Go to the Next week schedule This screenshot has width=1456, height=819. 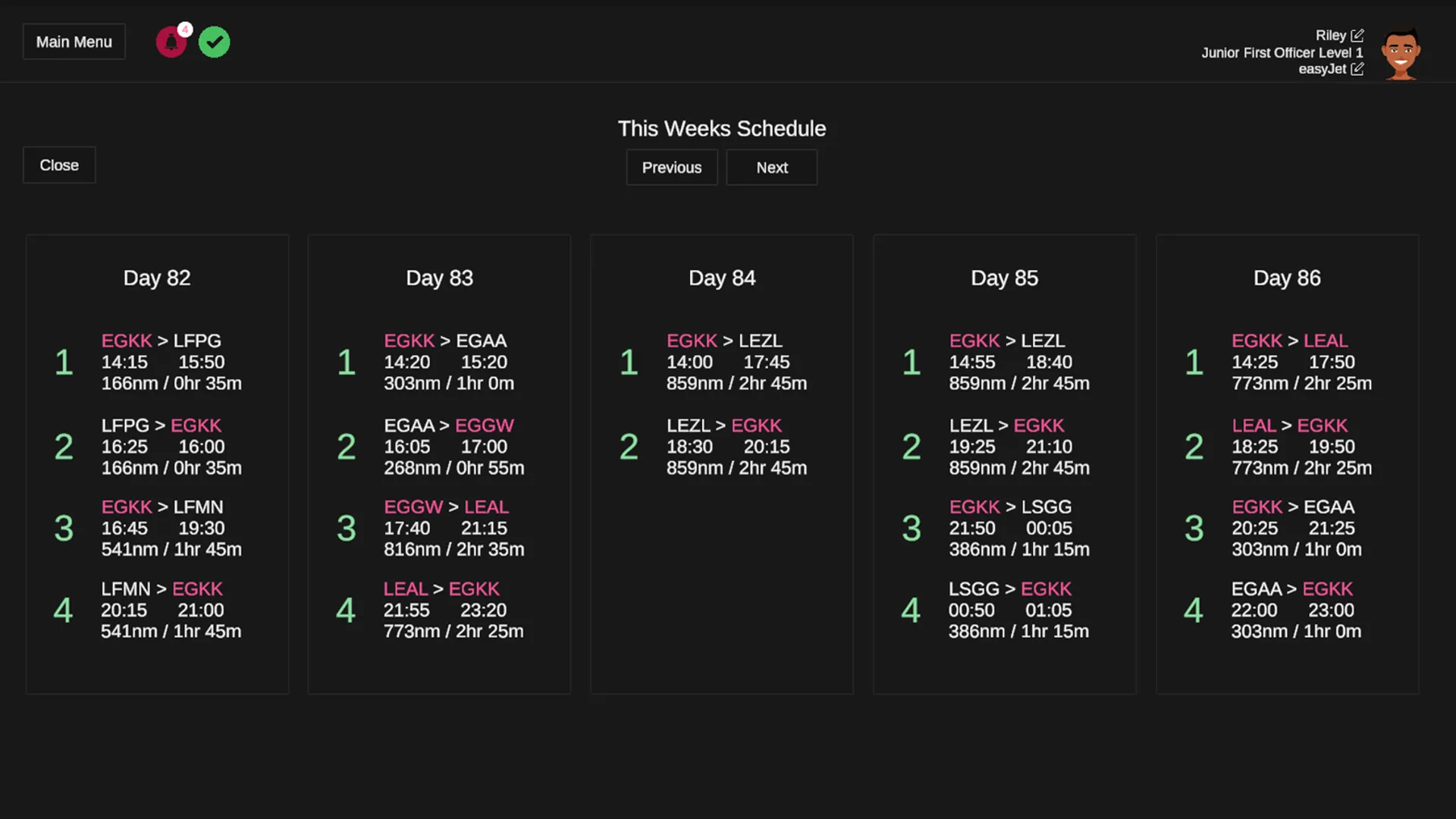tap(771, 168)
